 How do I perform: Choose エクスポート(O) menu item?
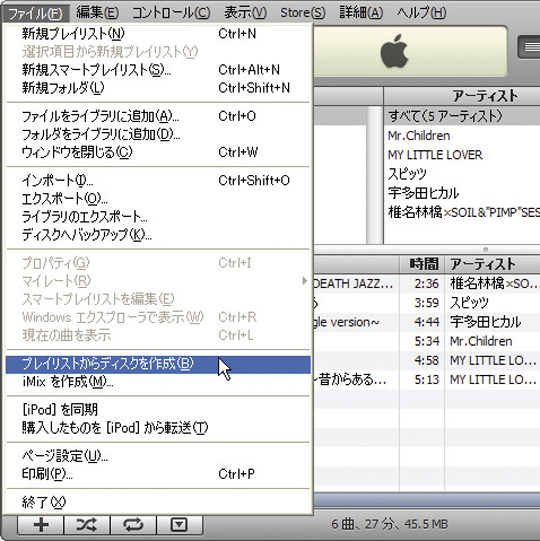point(158,198)
